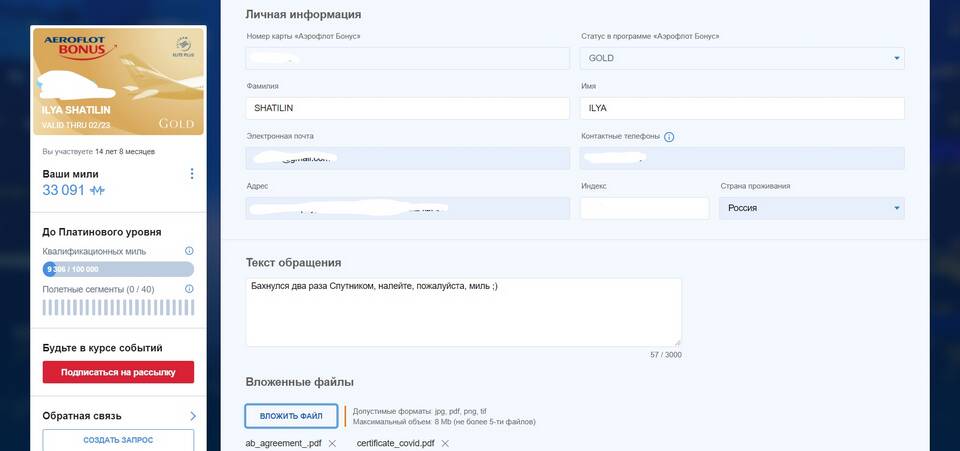Click the Aeroflot Bonus gold card image

click(x=118, y=81)
